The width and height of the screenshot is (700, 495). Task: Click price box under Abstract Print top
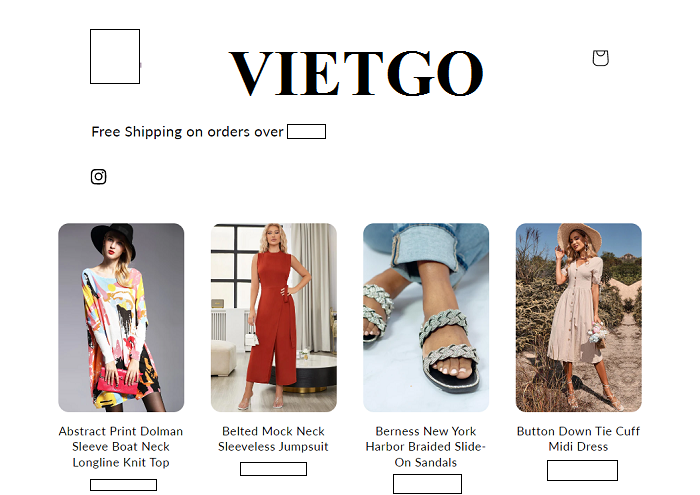(x=124, y=485)
